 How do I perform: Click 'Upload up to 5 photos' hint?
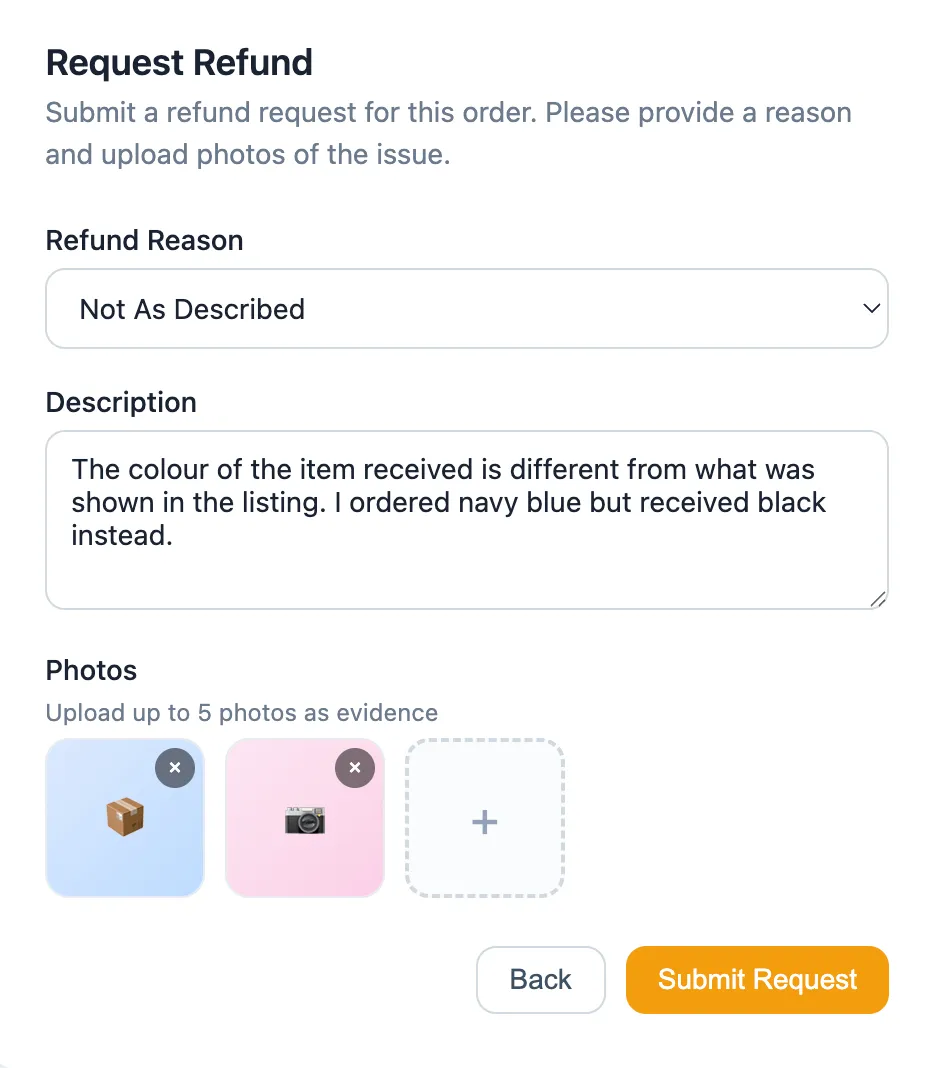pos(241,713)
